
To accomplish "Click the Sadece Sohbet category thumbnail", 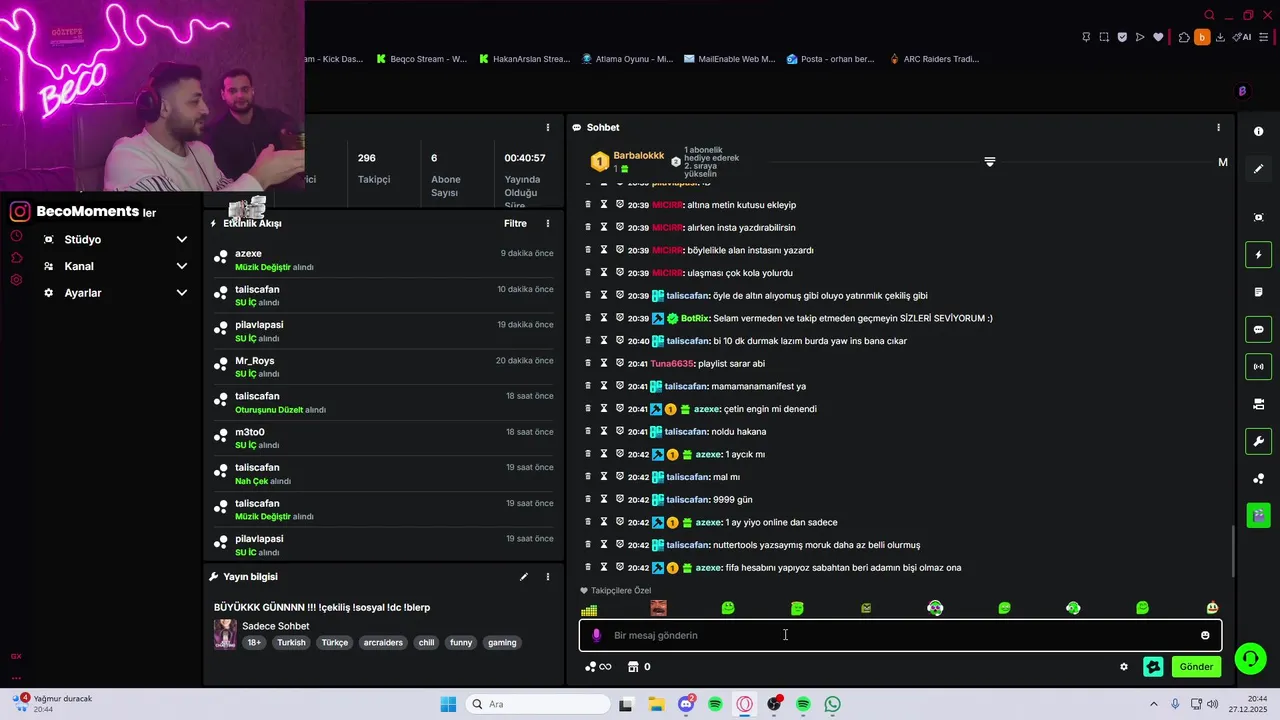I will point(225,634).
